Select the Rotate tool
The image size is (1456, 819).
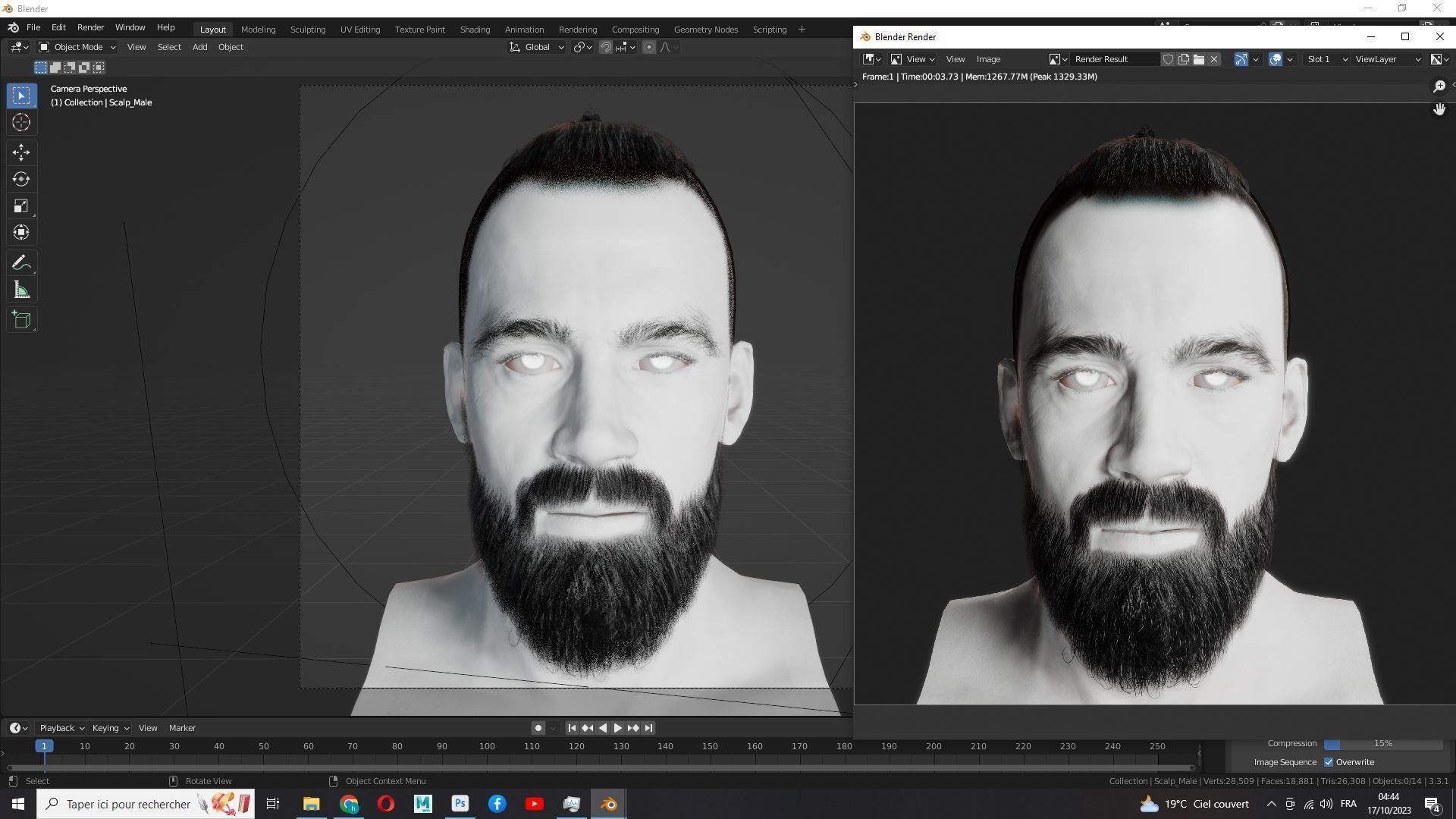click(x=21, y=179)
